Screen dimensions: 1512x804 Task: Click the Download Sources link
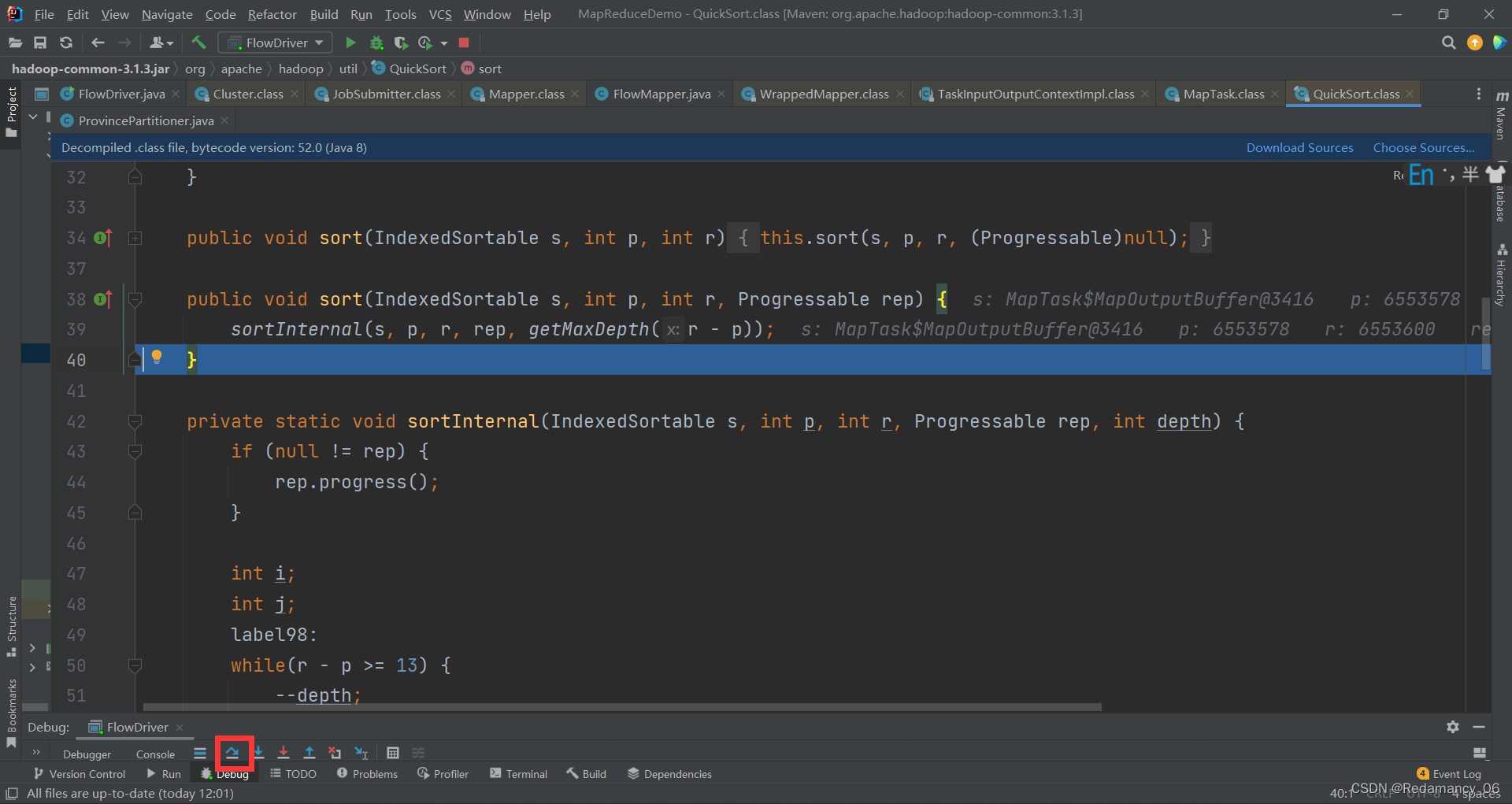pos(1299,147)
